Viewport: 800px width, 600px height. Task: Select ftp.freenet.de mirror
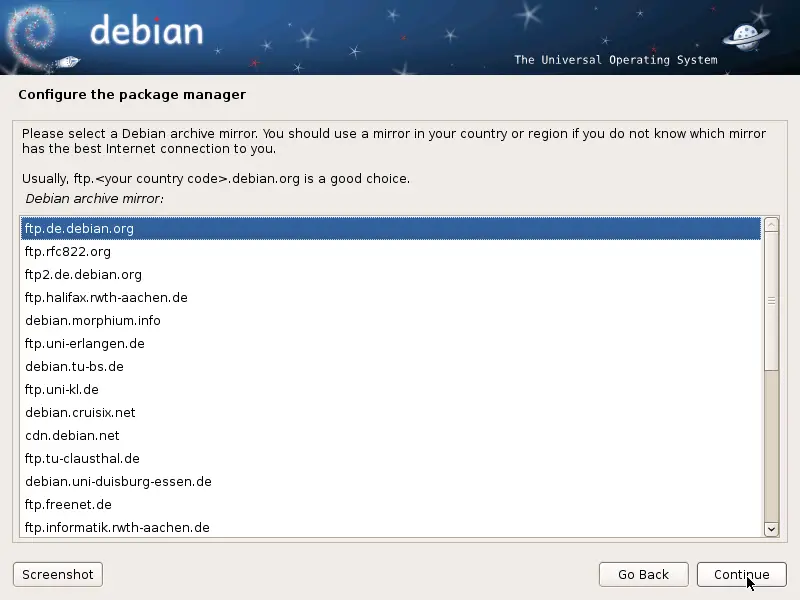click(391, 504)
